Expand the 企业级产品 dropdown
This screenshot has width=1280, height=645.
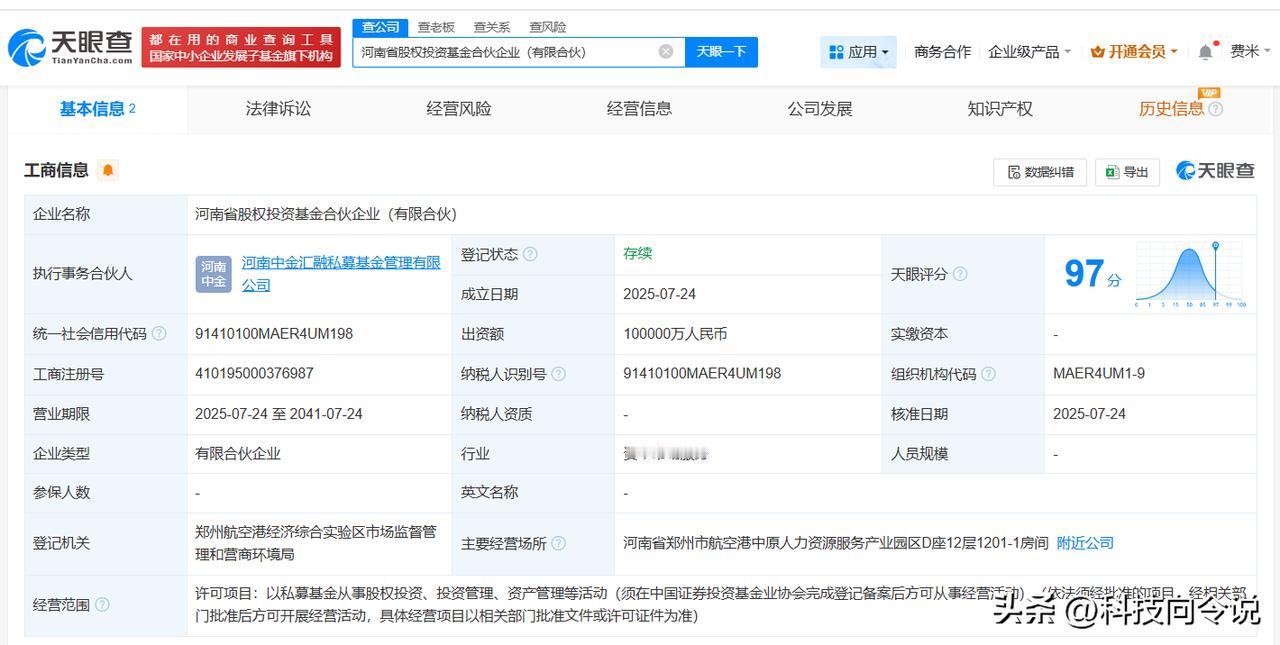click(1029, 52)
